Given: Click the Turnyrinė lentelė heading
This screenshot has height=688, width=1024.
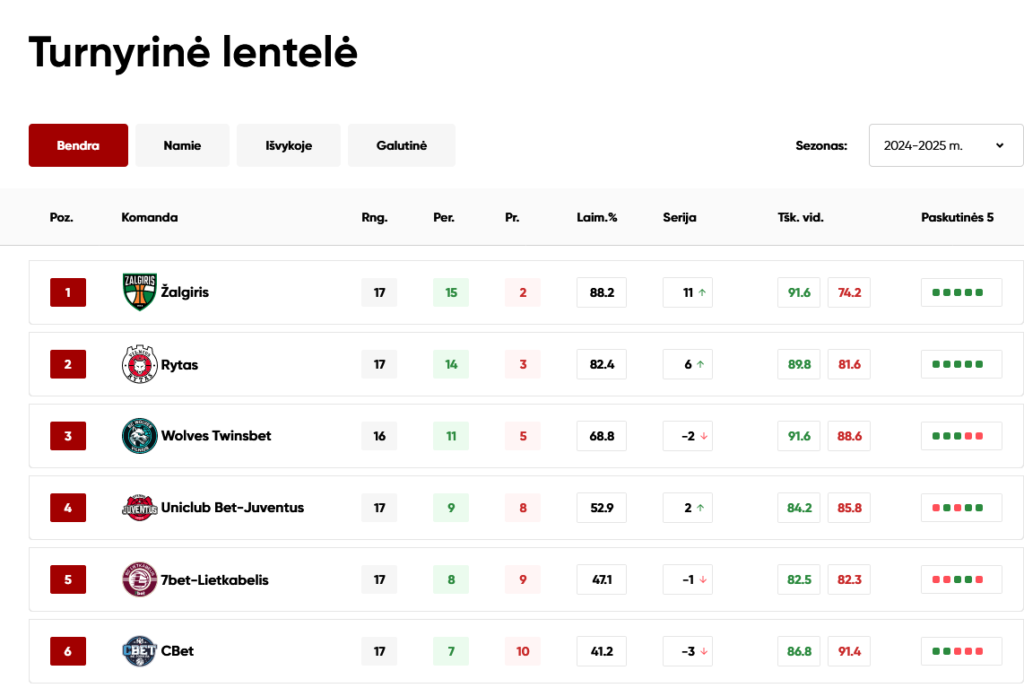Looking at the screenshot, I should [x=193, y=53].
